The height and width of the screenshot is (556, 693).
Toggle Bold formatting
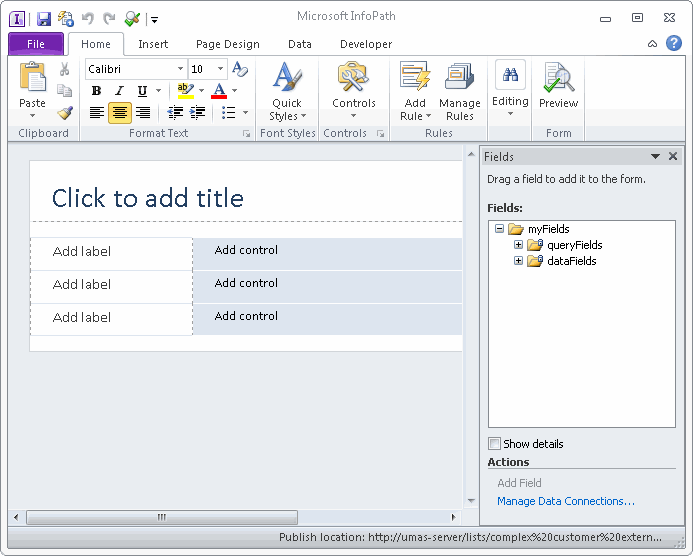coord(96,91)
